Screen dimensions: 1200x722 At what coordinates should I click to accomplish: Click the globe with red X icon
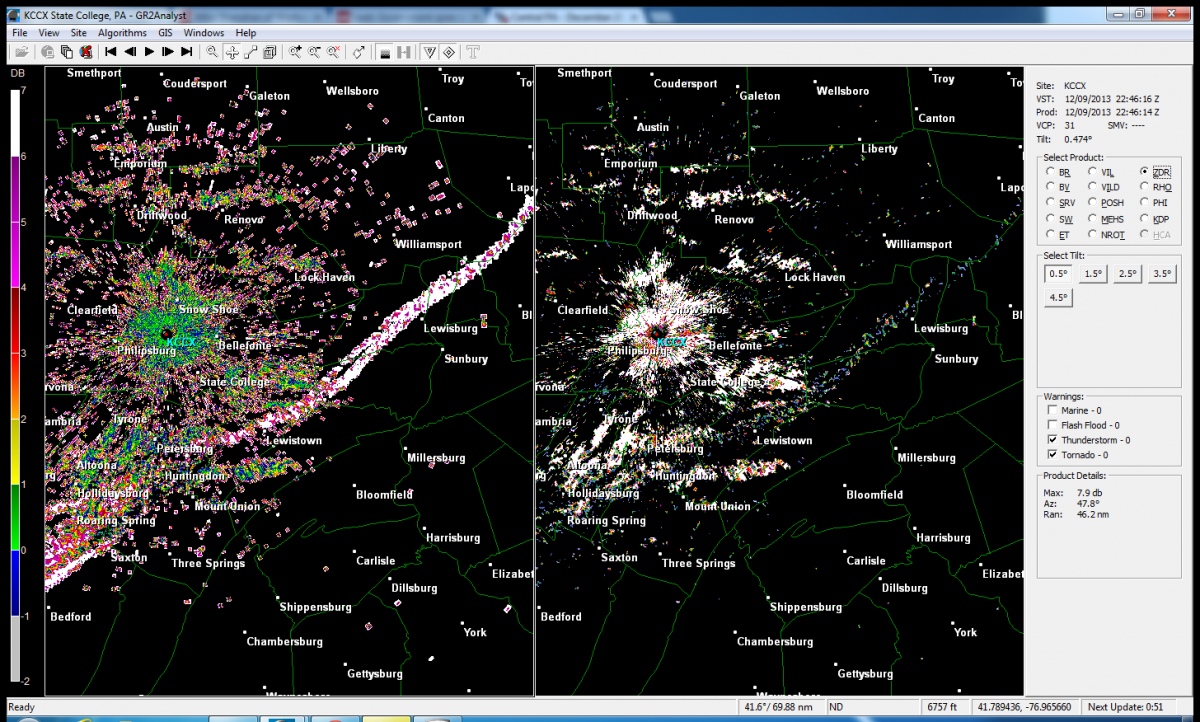86,51
